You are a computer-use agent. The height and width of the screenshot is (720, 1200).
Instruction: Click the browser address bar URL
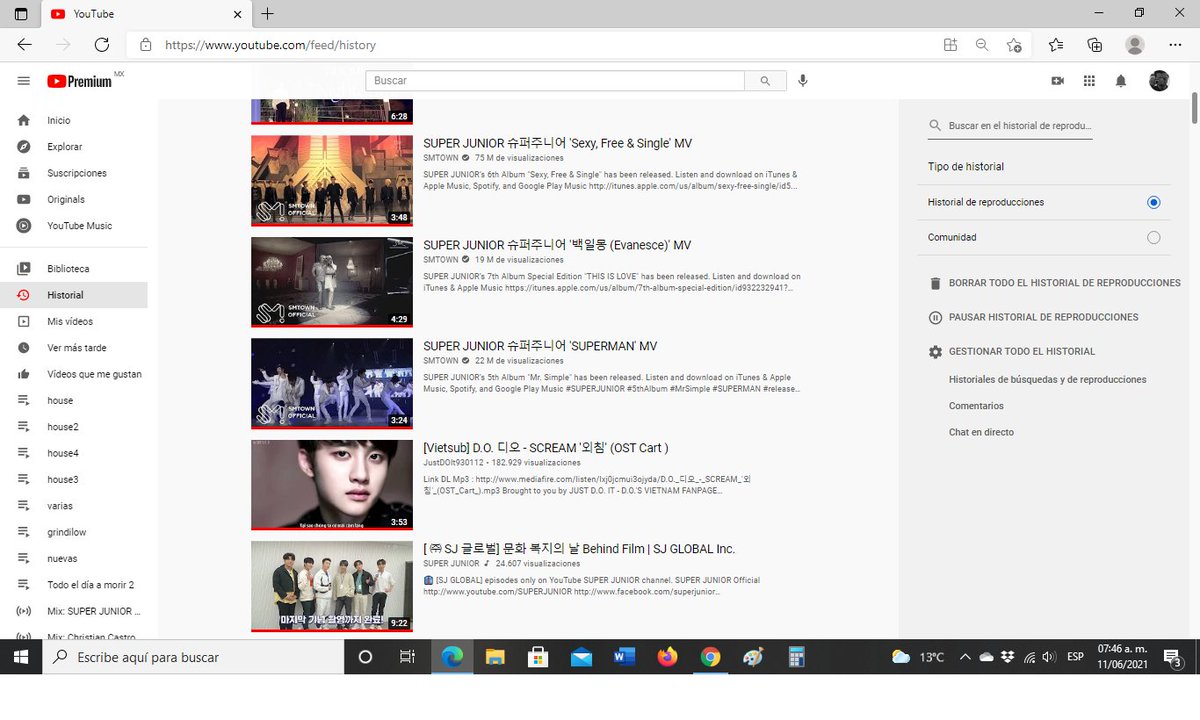[x=270, y=45]
